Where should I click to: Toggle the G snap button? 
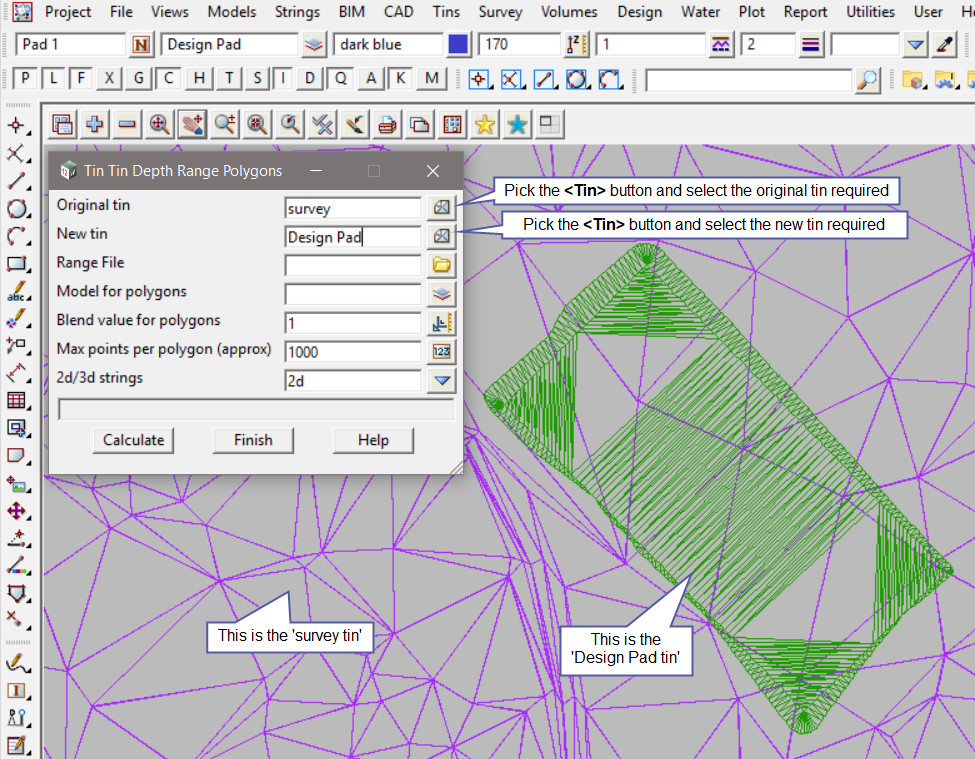tap(139, 79)
